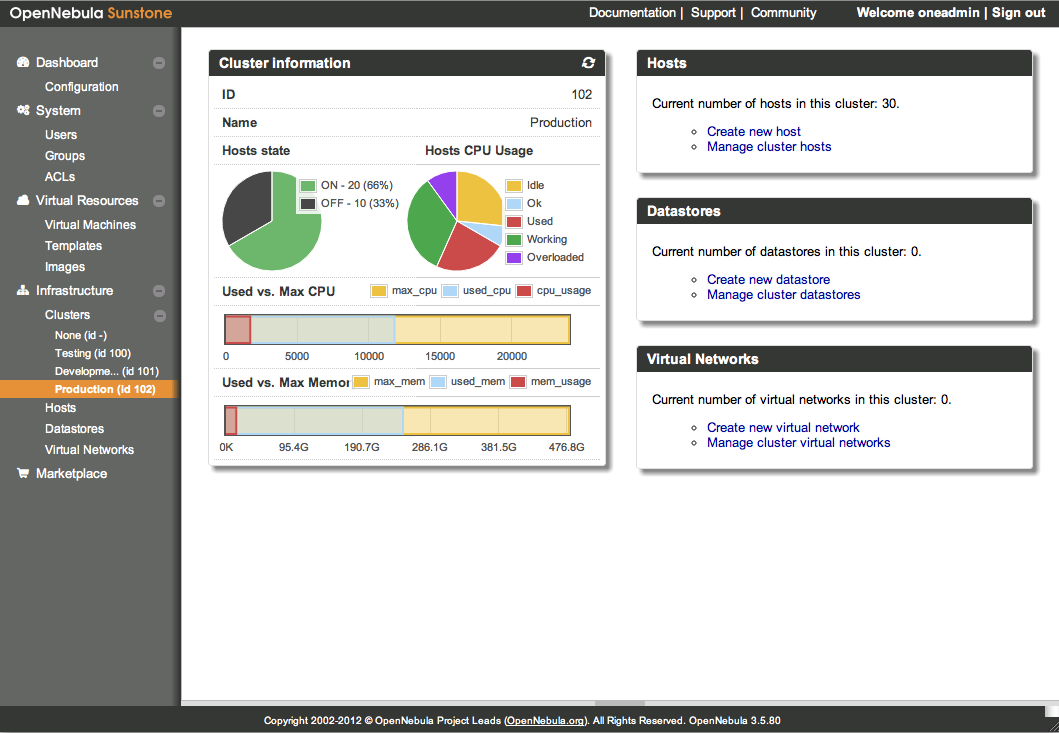
Task: Click the Infrastructure sitemap icon
Action: (x=23, y=291)
